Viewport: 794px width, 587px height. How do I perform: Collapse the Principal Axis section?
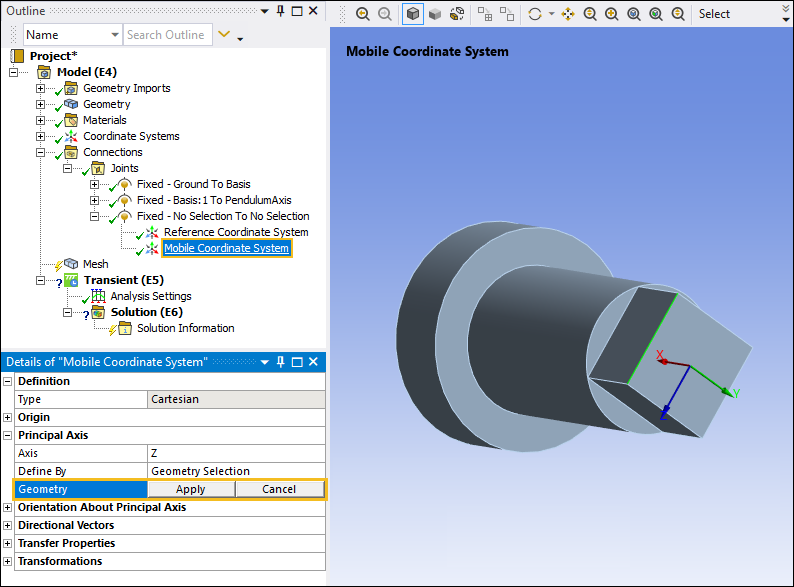8,435
